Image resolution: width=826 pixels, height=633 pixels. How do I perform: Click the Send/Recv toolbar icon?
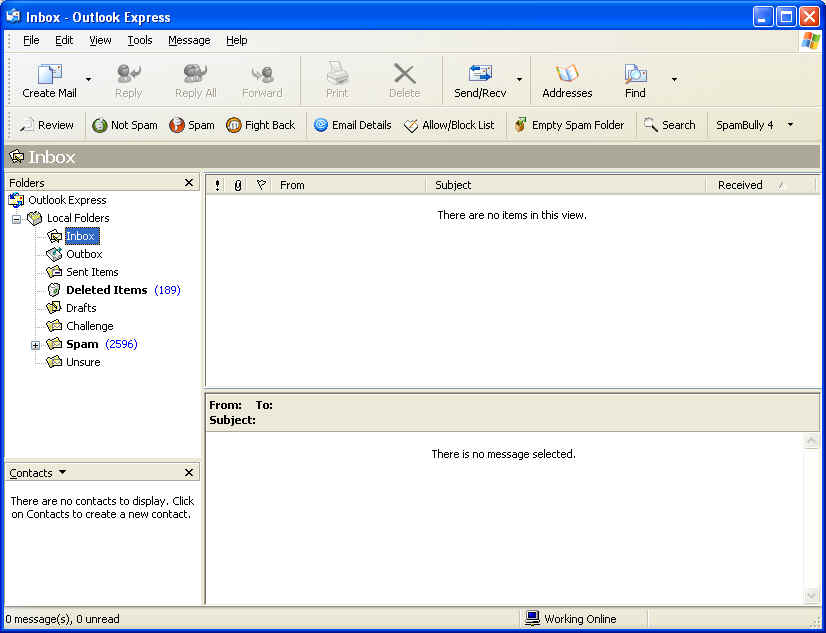point(480,81)
